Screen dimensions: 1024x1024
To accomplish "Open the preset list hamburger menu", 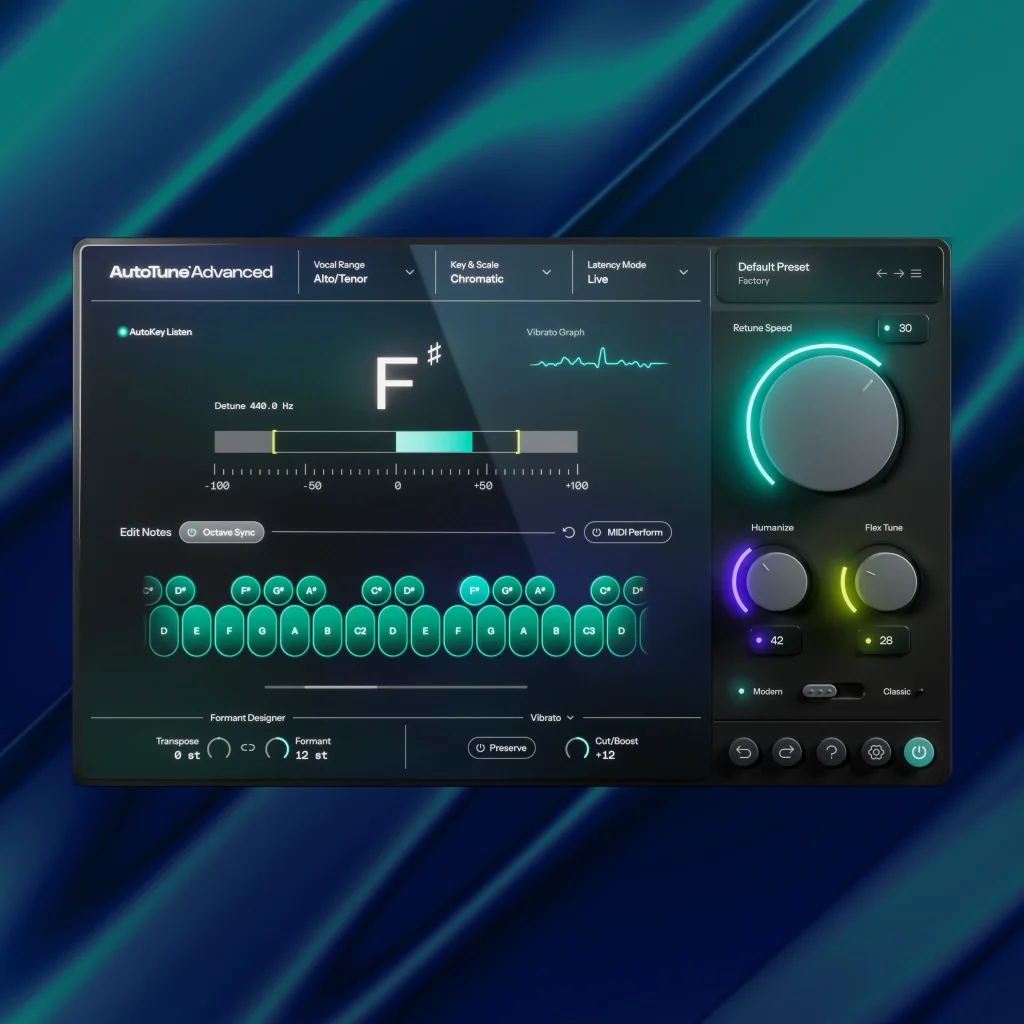I will [916, 273].
